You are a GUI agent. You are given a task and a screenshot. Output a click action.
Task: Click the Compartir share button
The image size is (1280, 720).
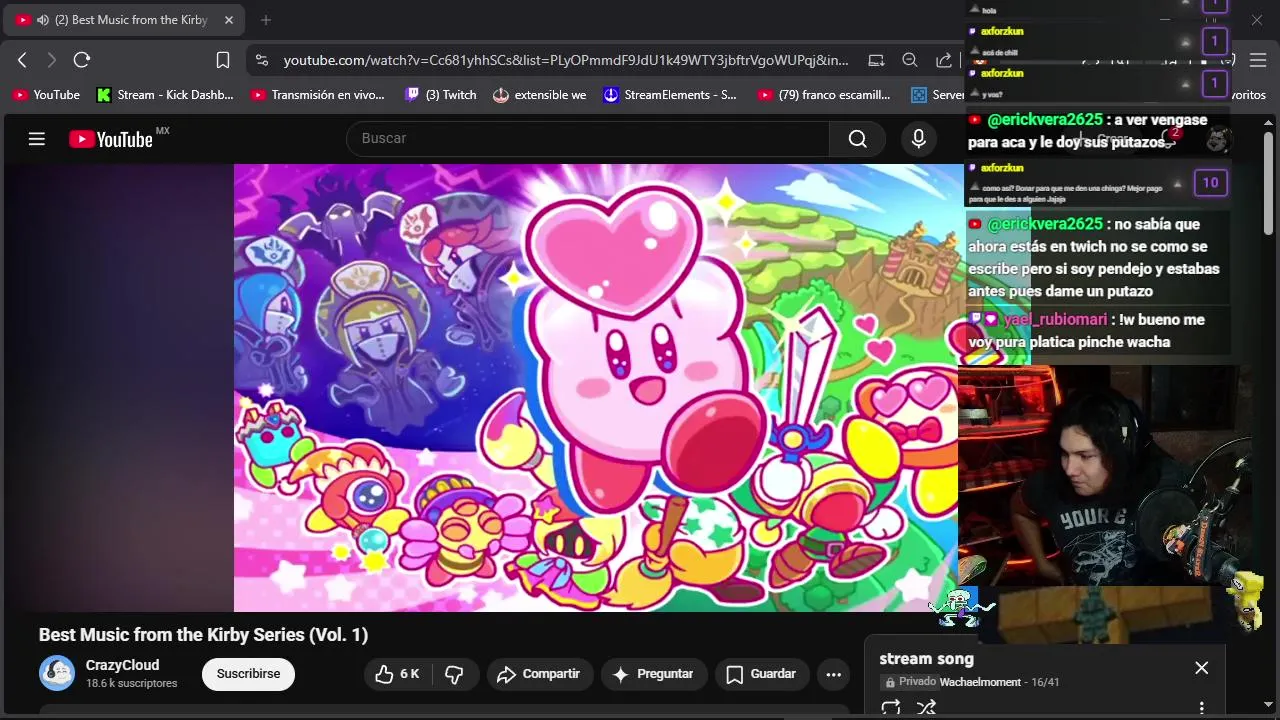[540, 674]
